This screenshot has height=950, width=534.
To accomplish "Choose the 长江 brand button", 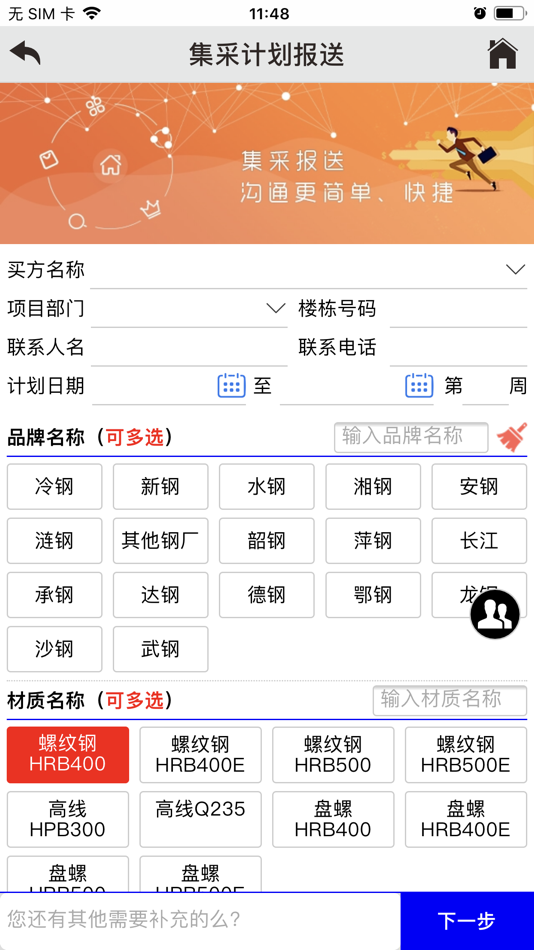I will [x=479, y=540].
